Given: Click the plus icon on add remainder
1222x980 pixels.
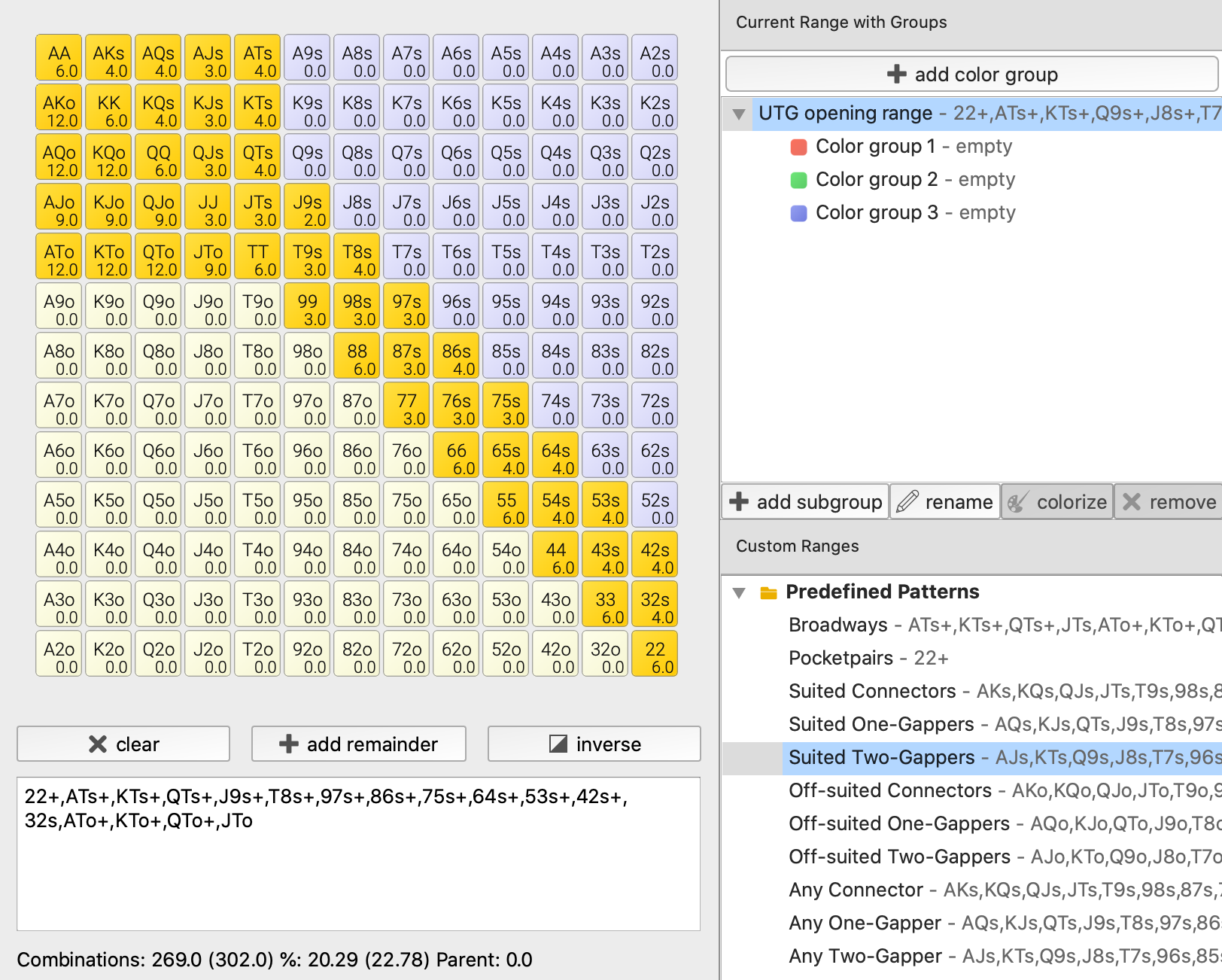Looking at the screenshot, I should click(288, 744).
